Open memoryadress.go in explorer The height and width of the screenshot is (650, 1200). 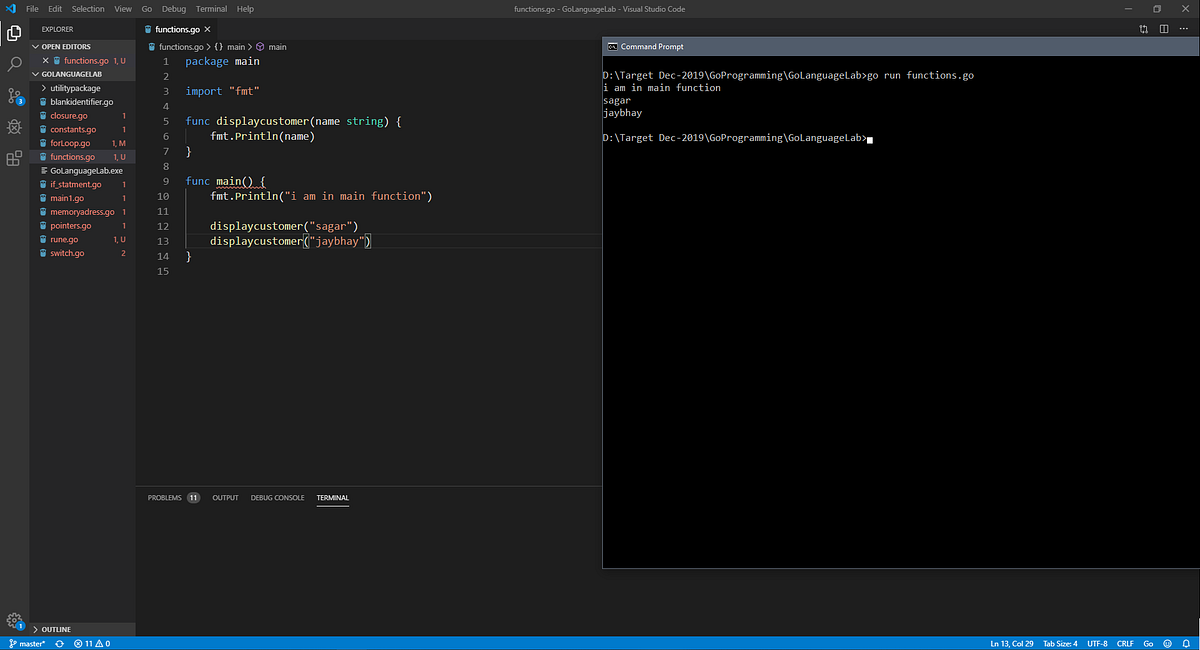tap(82, 212)
